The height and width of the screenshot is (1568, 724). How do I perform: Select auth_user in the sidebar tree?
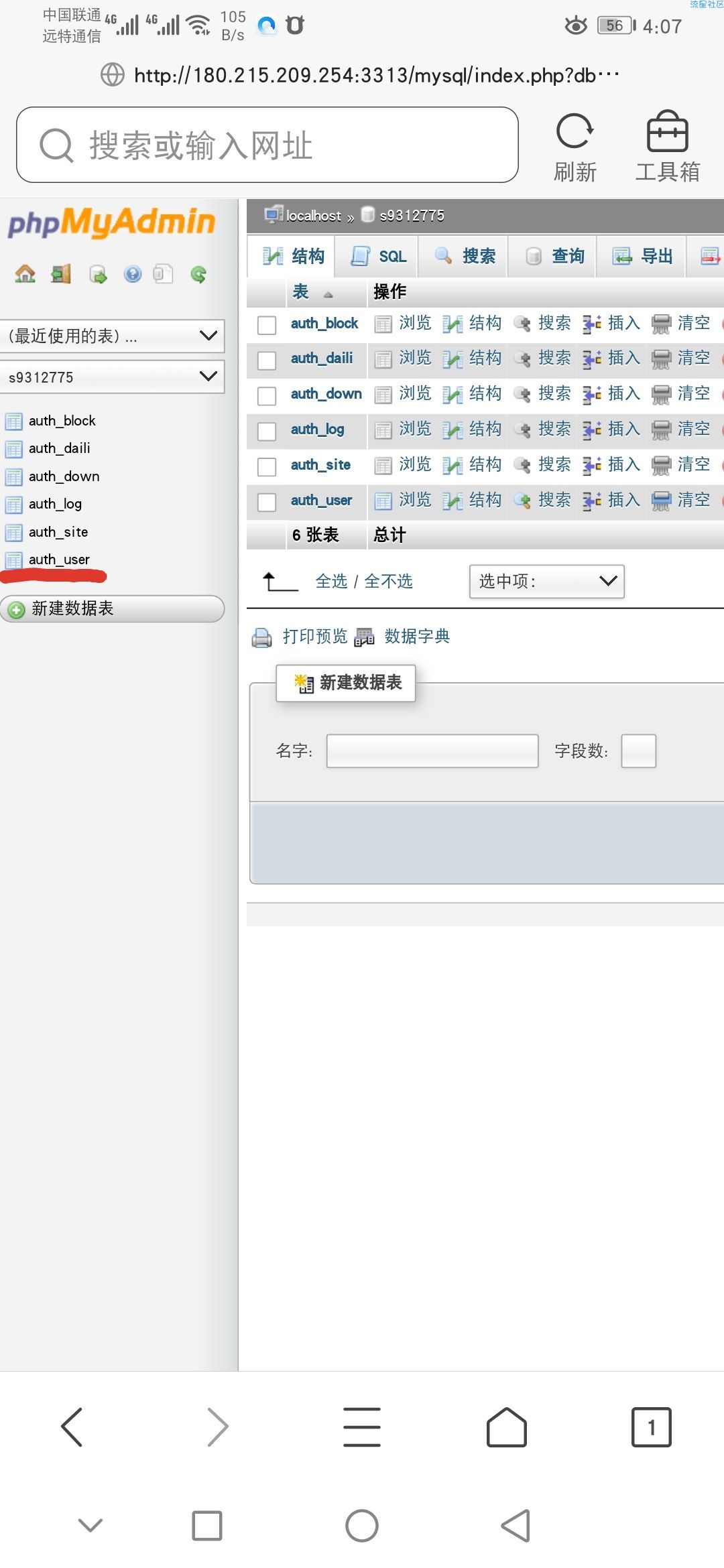pos(59,560)
